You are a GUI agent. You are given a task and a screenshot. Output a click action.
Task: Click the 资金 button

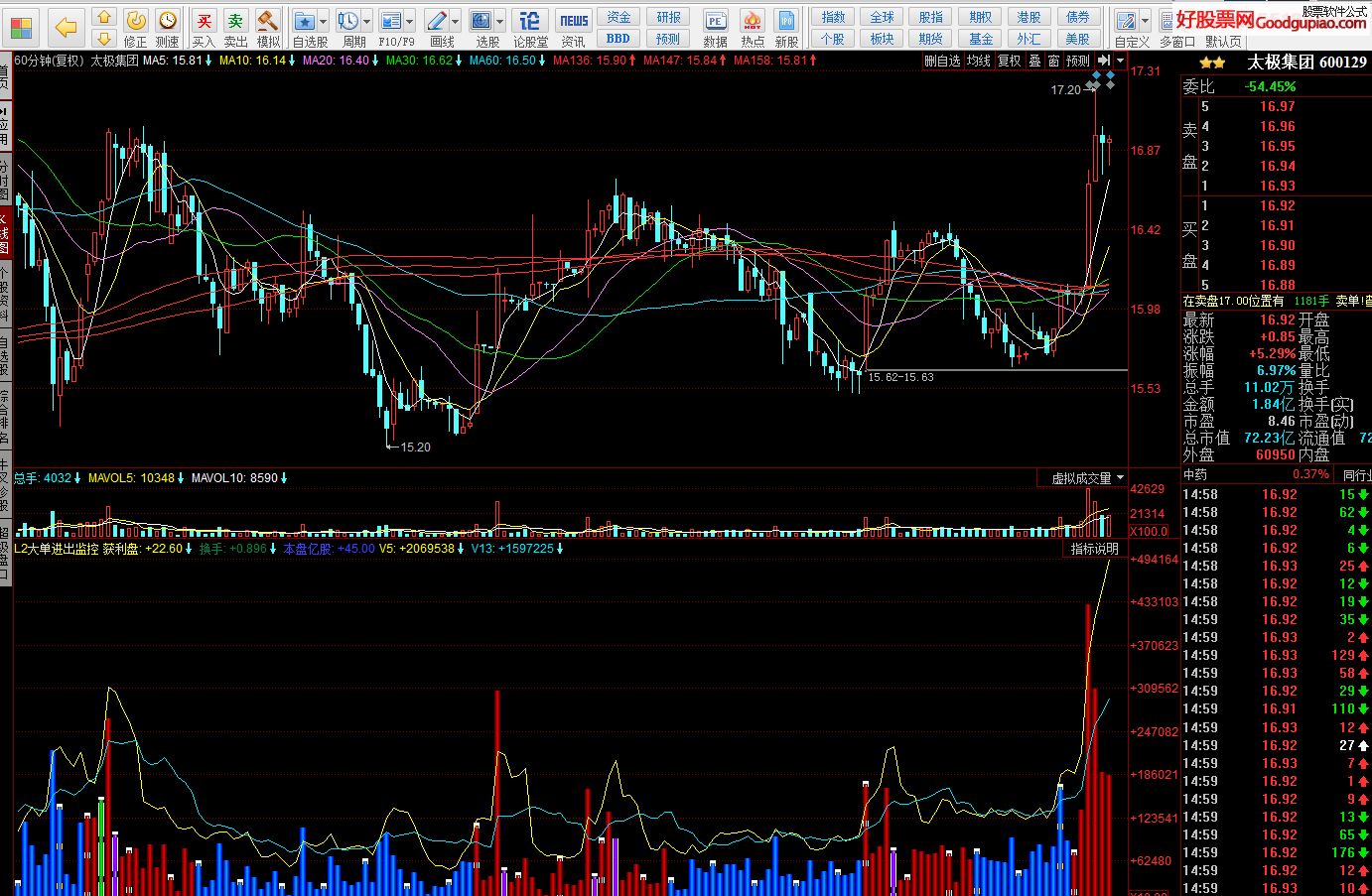[618, 17]
